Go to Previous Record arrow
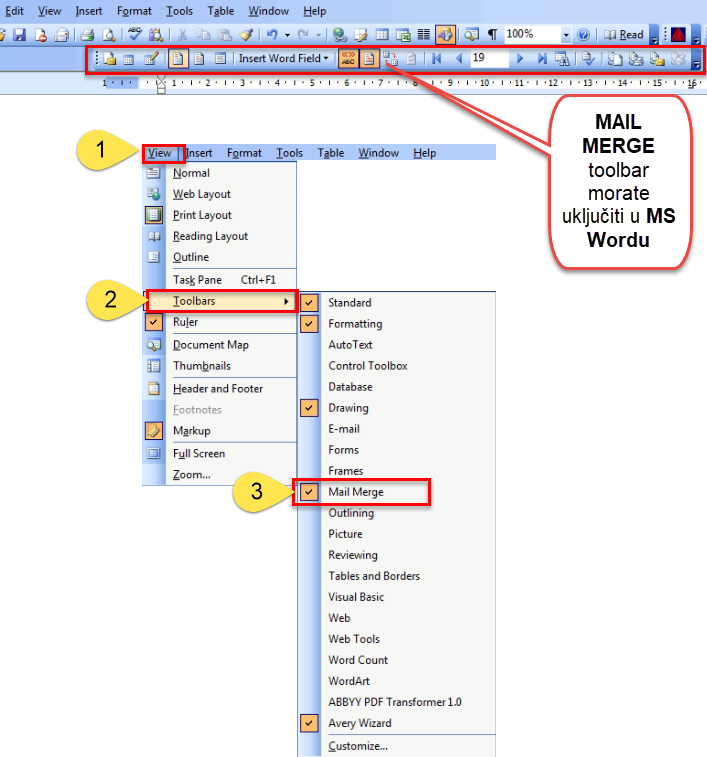707x757 pixels. (x=459, y=59)
